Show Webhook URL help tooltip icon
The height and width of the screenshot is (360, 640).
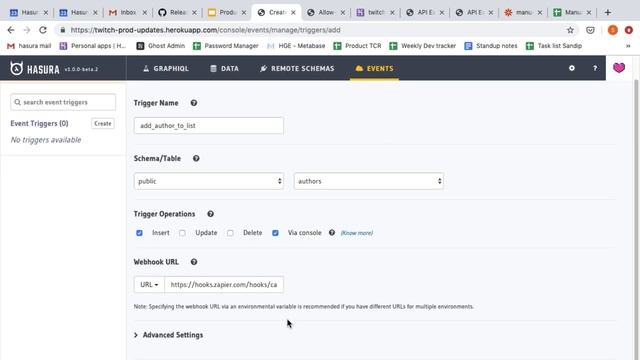194,262
